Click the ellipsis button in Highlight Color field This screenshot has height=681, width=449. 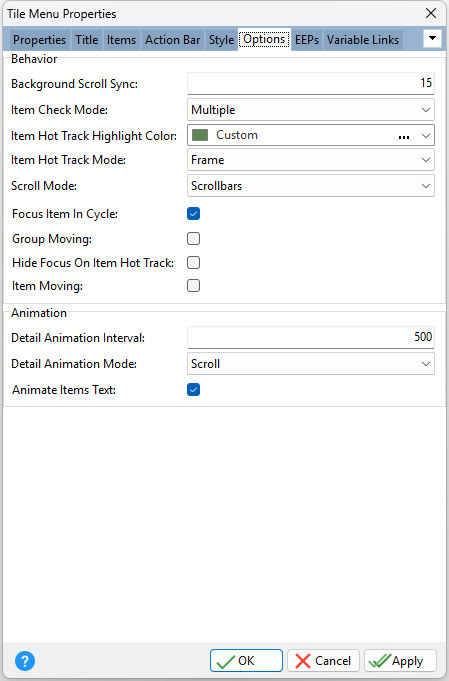click(404, 136)
